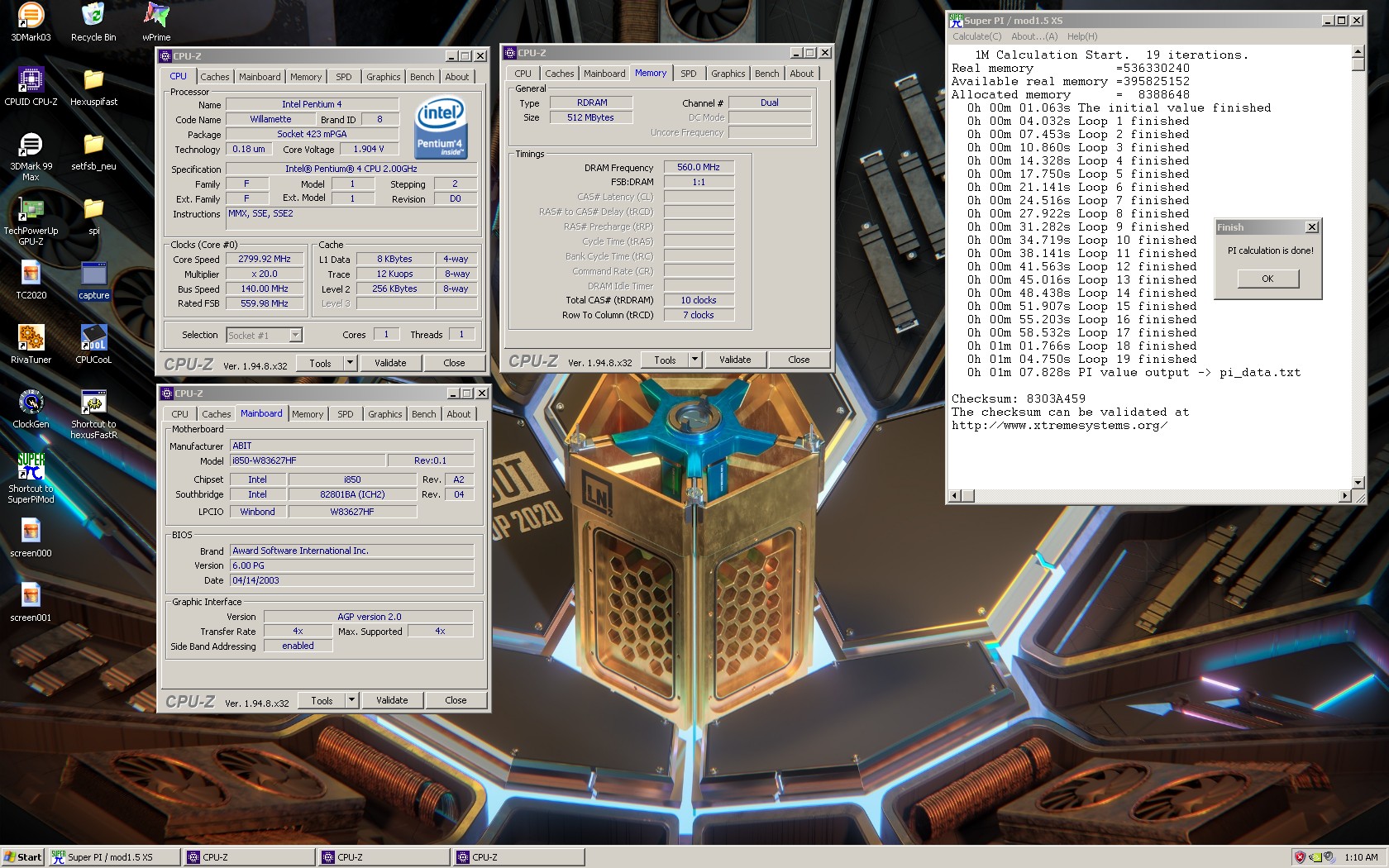Click the Tools button in the Mainboard window
1389x868 pixels.
(322, 699)
